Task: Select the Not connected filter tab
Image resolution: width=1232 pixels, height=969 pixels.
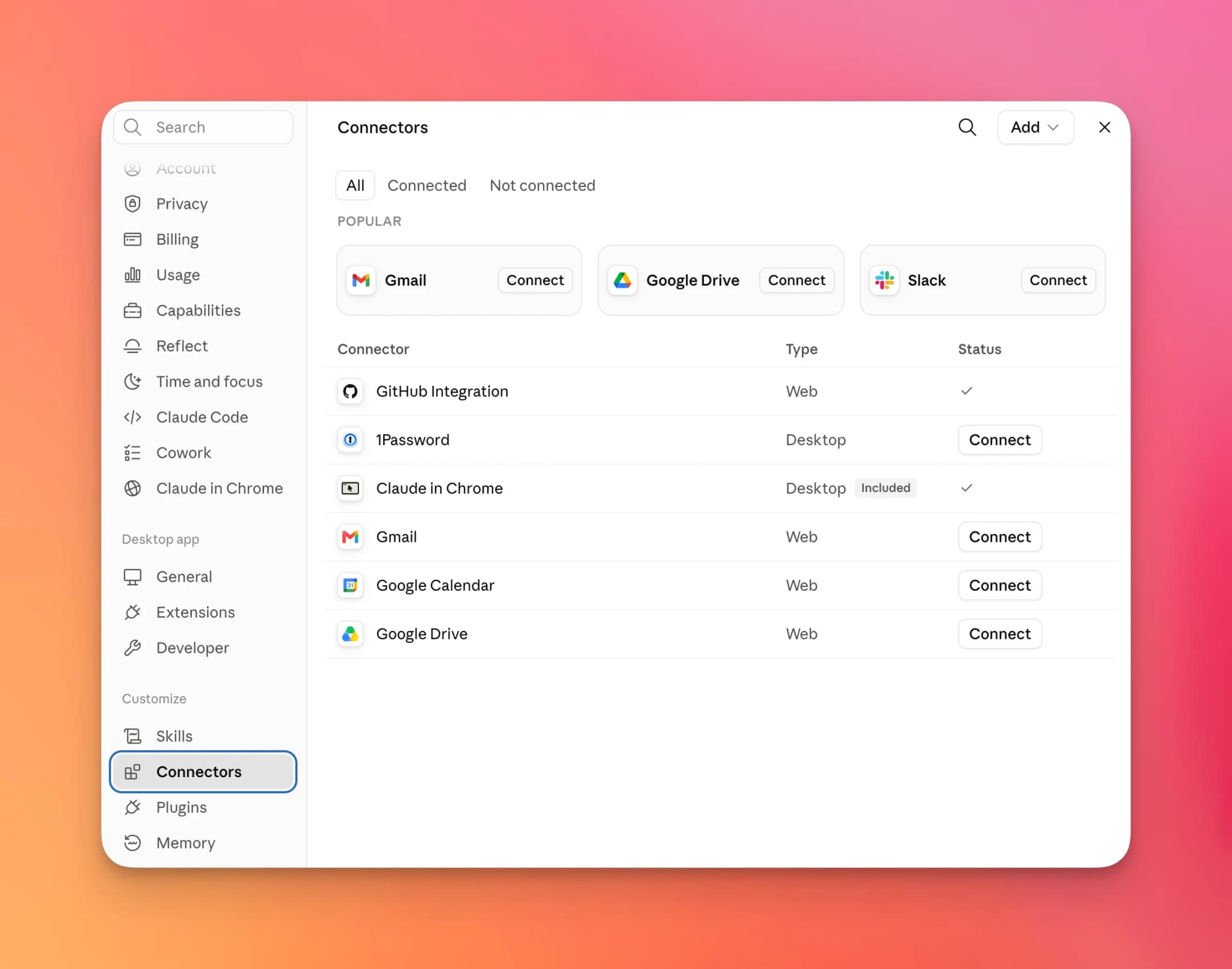Action: 542,185
